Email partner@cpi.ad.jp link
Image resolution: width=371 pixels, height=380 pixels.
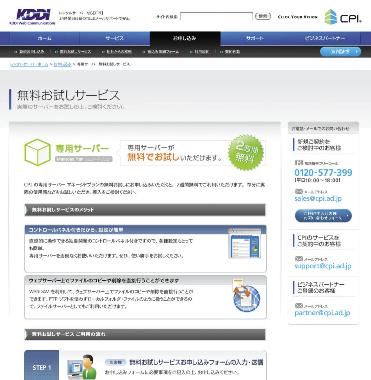(x=322, y=313)
